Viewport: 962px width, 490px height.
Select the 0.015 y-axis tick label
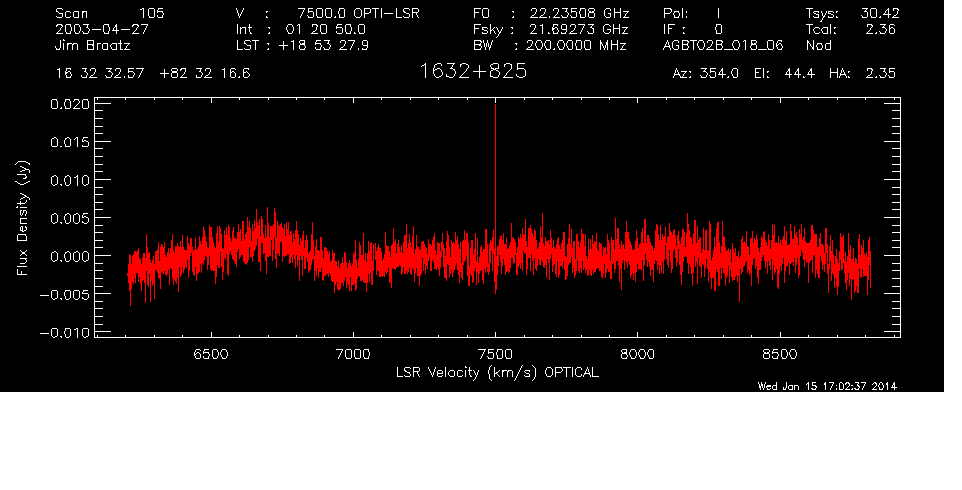coord(69,142)
